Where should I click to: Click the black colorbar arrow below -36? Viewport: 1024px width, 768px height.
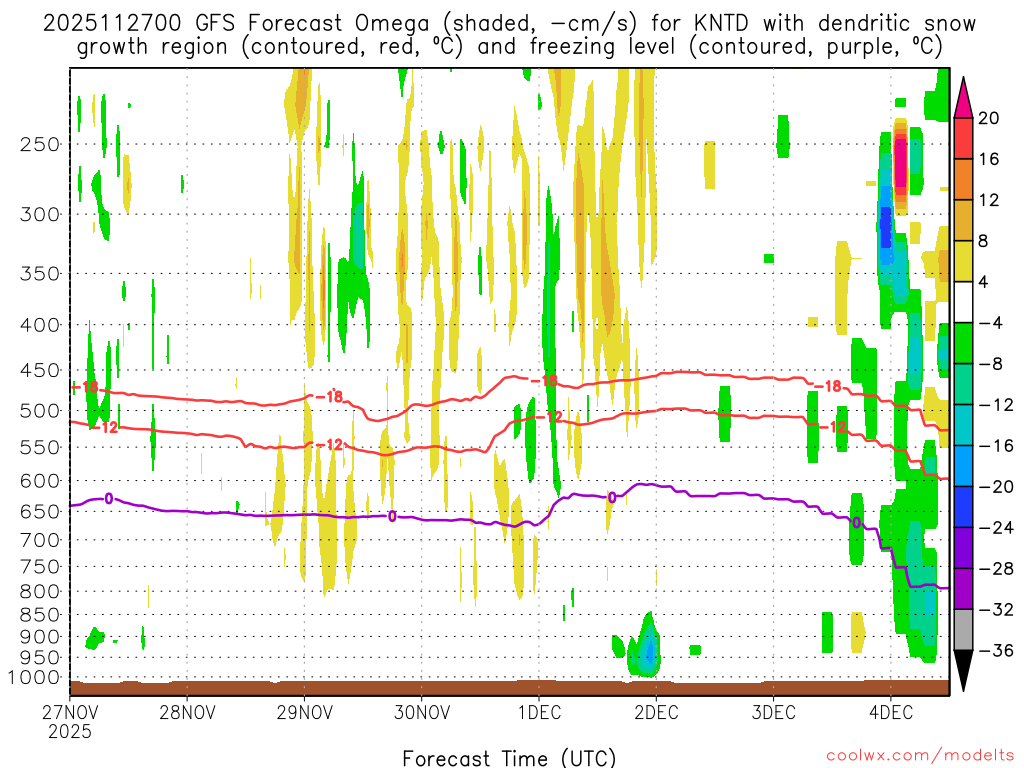(963, 671)
